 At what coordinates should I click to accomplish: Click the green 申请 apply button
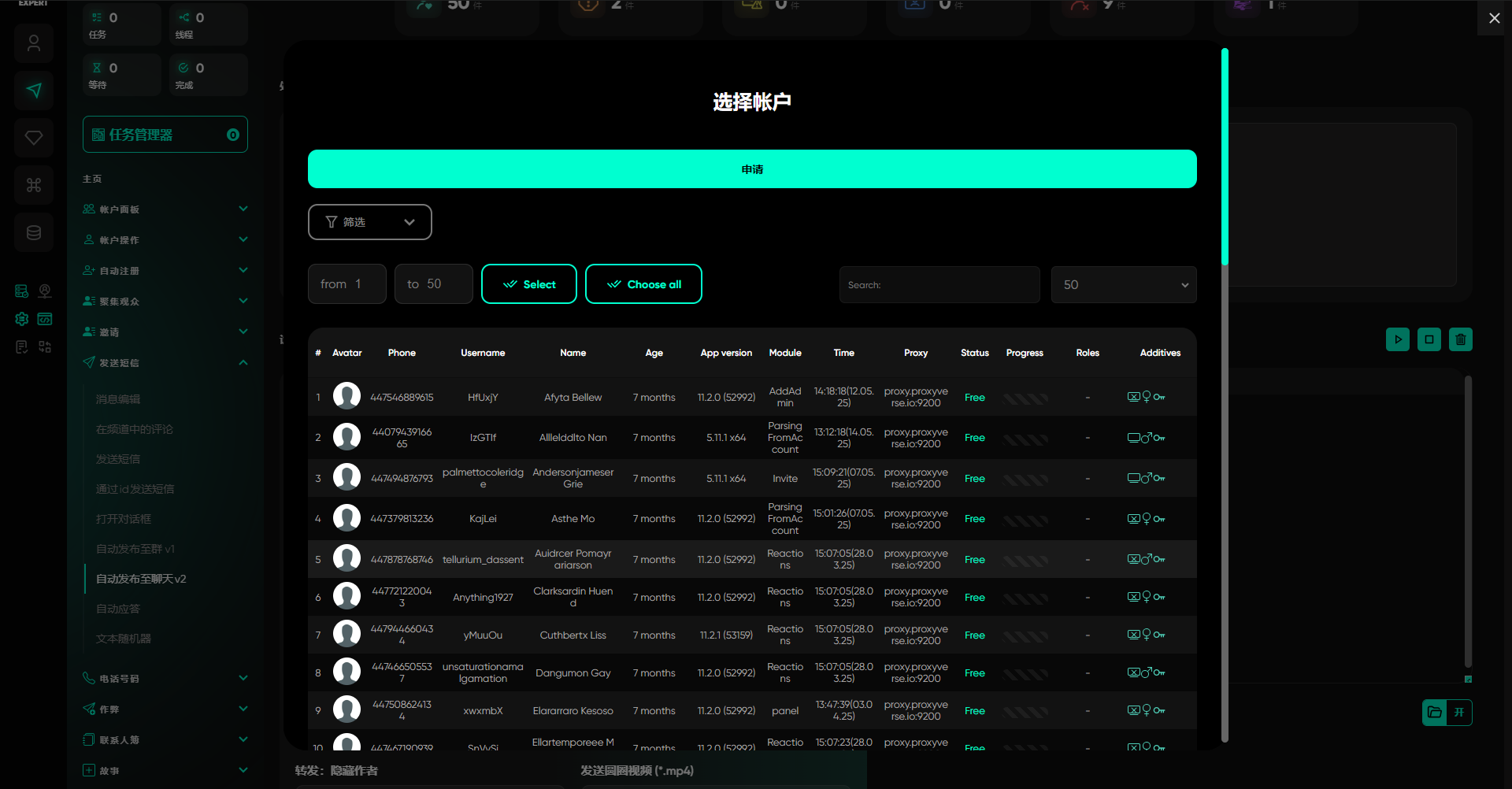pyautogui.click(x=751, y=169)
